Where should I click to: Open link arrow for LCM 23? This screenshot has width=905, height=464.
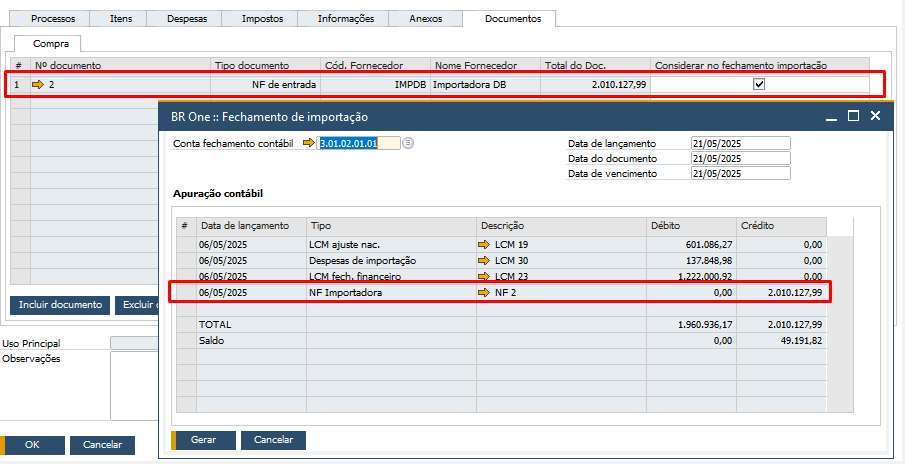tap(484, 276)
